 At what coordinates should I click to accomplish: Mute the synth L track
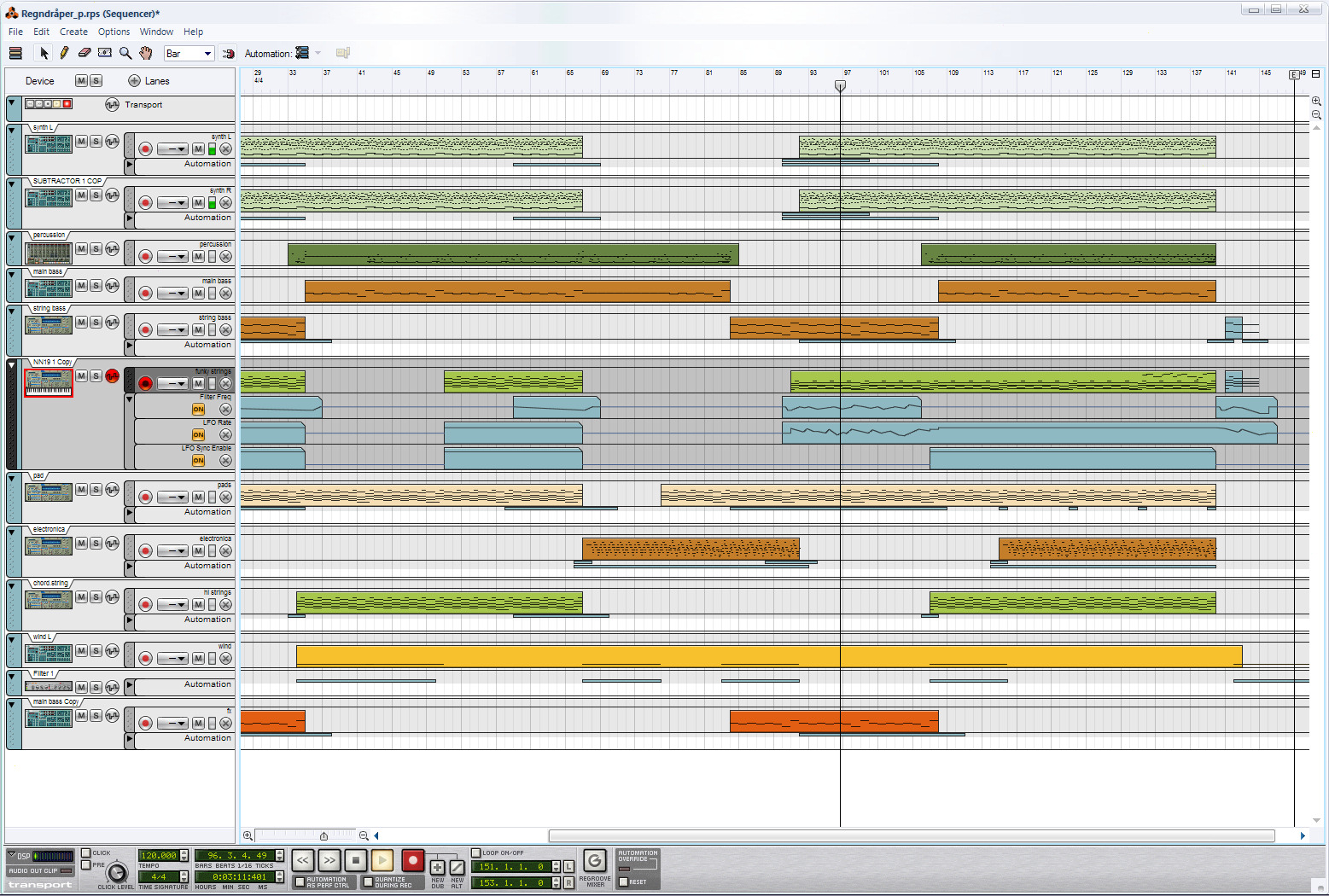tap(81, 141)
